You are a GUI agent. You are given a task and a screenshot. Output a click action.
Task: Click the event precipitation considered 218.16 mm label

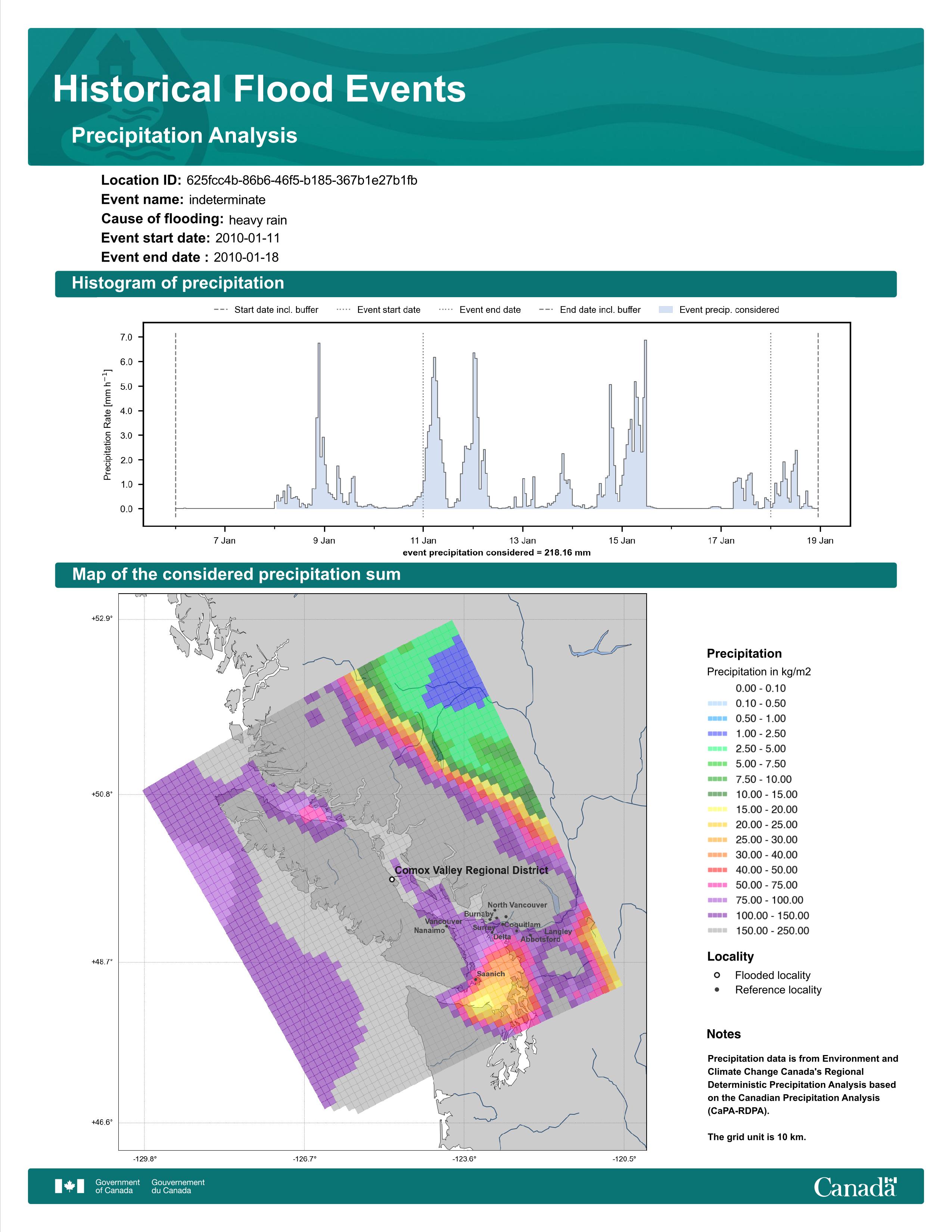(x=497, y=553)
